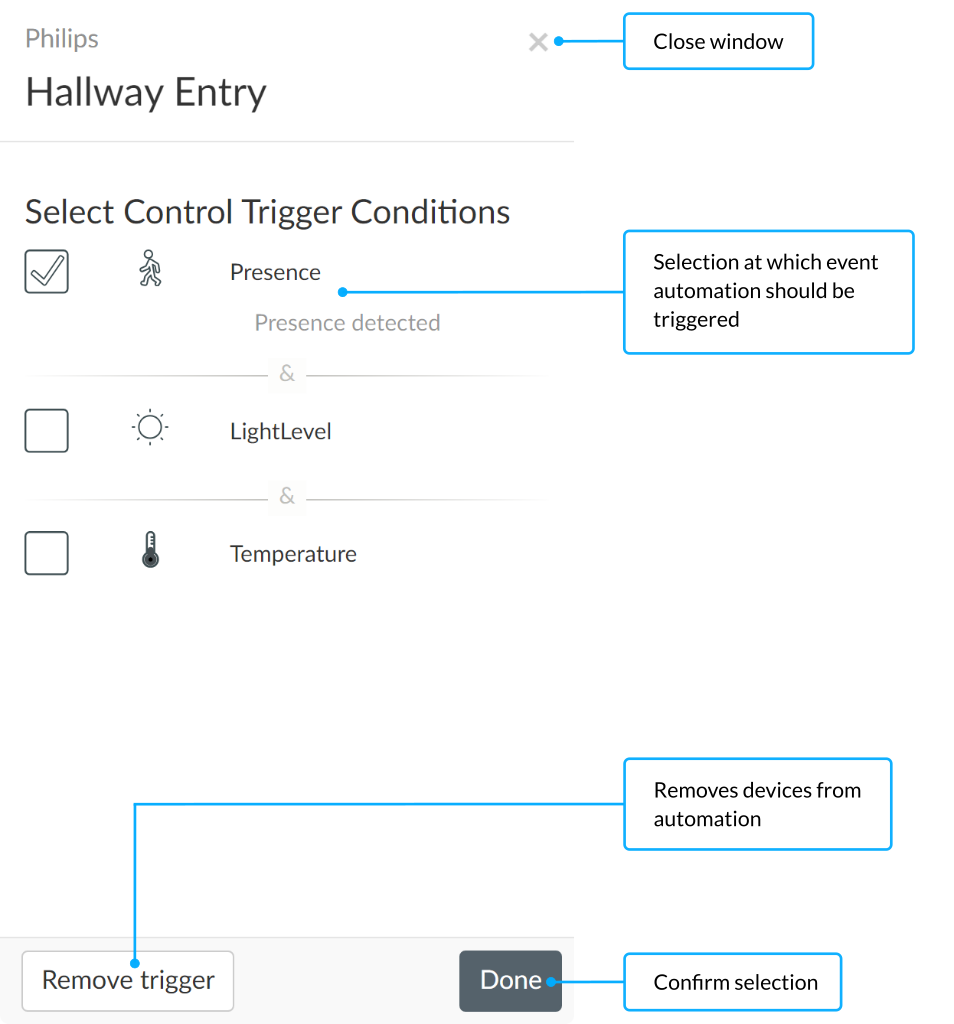The width and height of the screenshot is (954, 1024).
Task: Select the Temperature label text
Action: tap(293, 554)
